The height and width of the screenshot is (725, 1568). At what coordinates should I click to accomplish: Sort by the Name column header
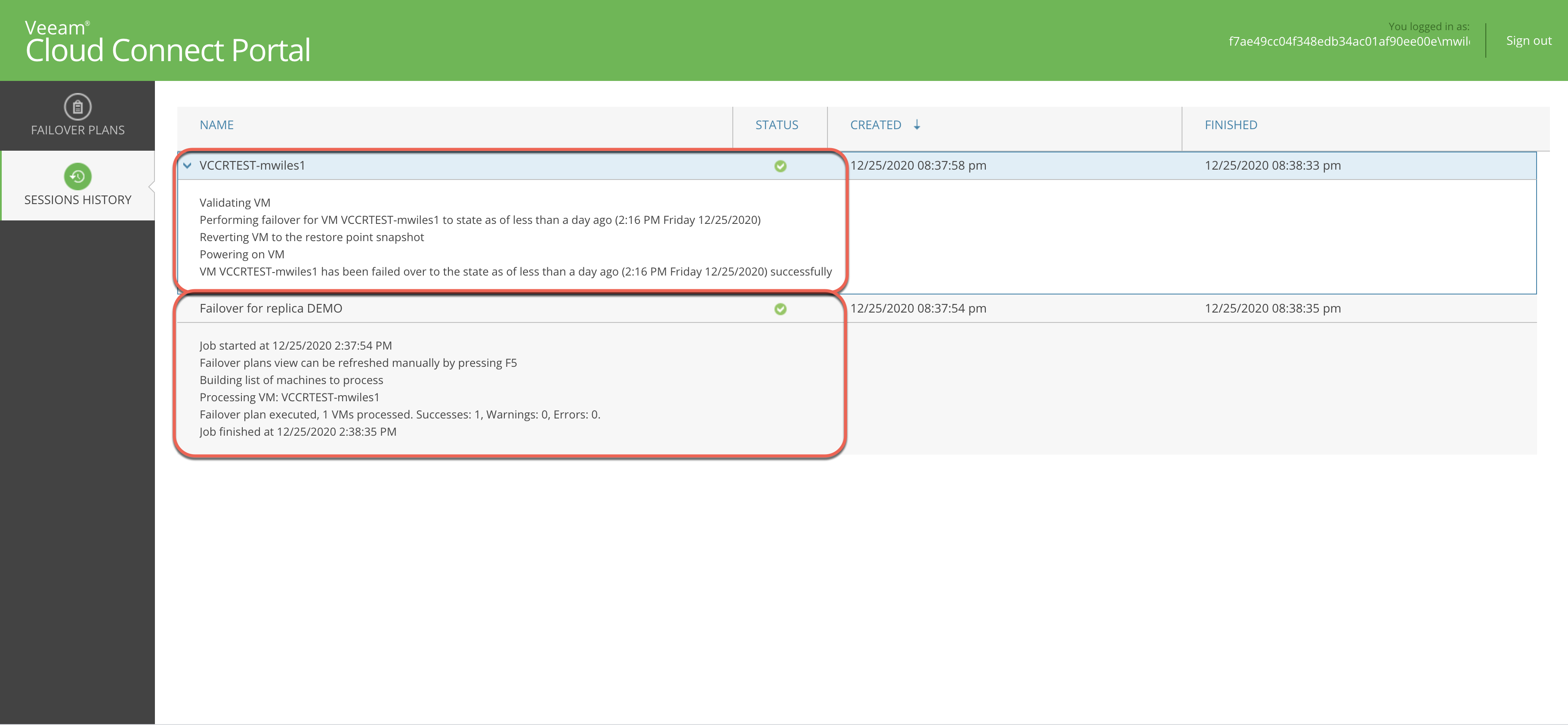pyautogui.click(x=216, y=125)
